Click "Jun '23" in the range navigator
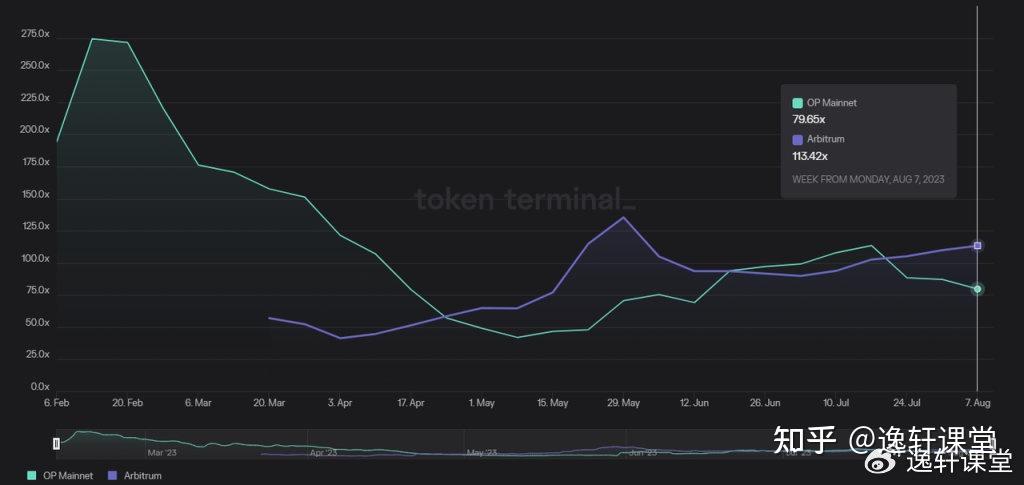 [x=643, y=452]
